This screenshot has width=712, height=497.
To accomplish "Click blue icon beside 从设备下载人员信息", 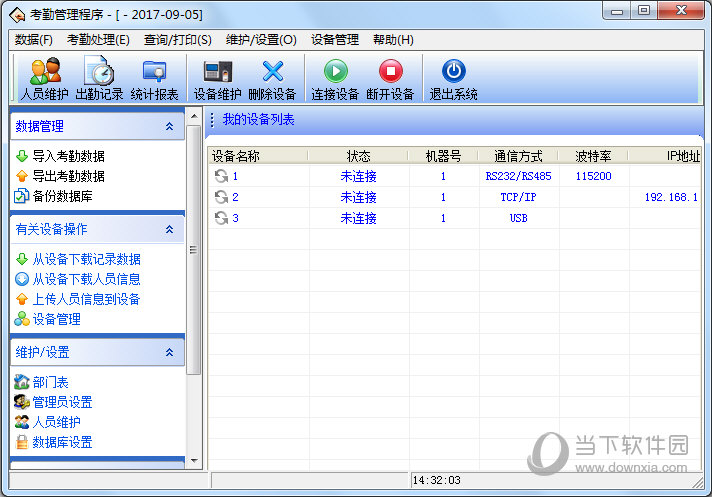I will coord(22,279).
